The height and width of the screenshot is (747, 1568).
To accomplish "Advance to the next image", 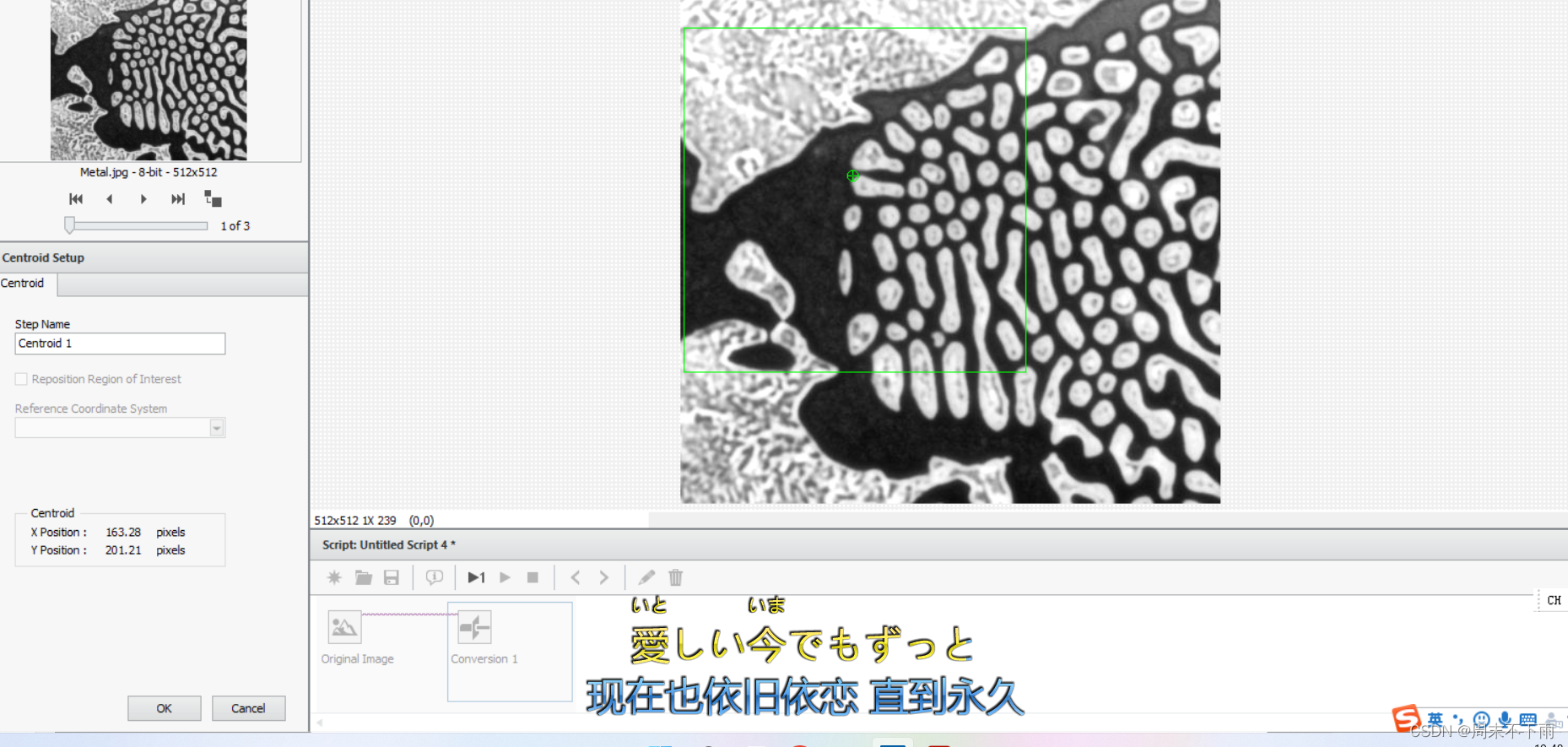I will tap(143, 199).
